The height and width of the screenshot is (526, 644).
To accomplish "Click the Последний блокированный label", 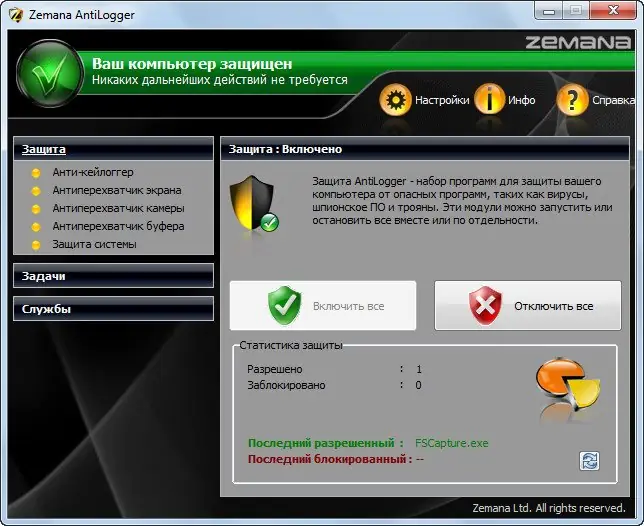I will (x=330, y=459).
